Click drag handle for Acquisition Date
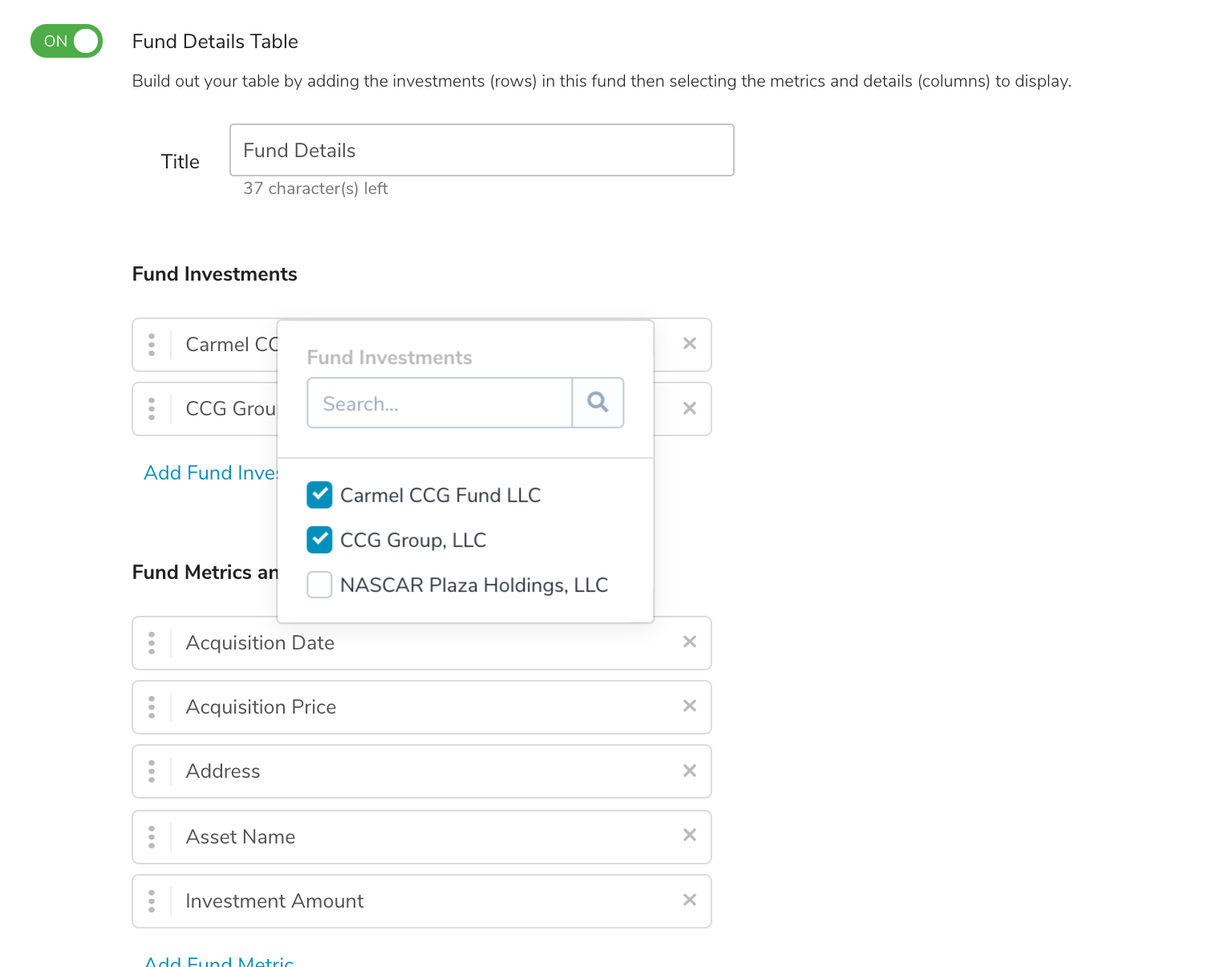Image resolution: width=1232 pixels, height=967 pixels. tap(152, 643)
